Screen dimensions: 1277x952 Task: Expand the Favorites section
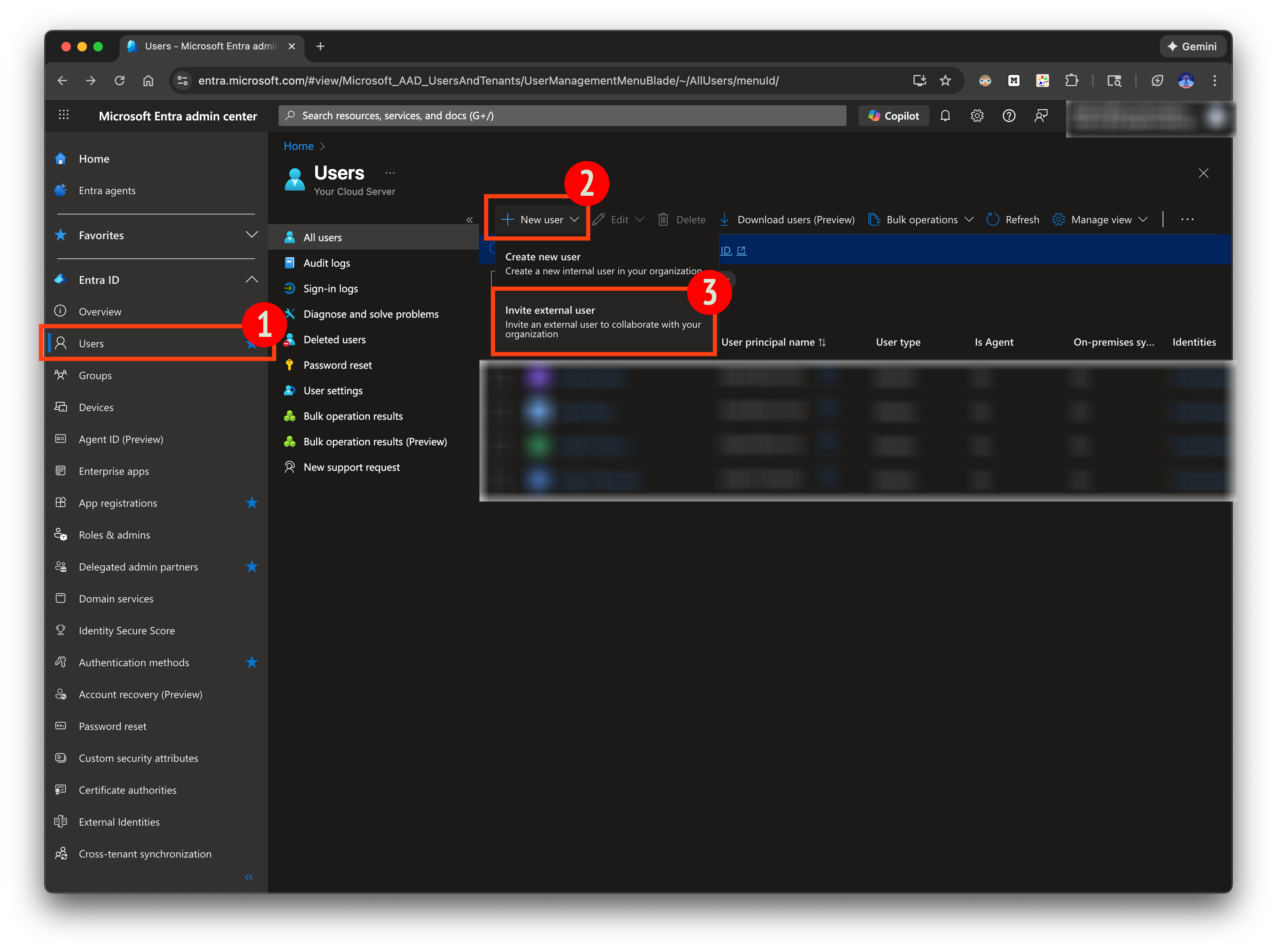pyautogui.click(x=252, y=234)
